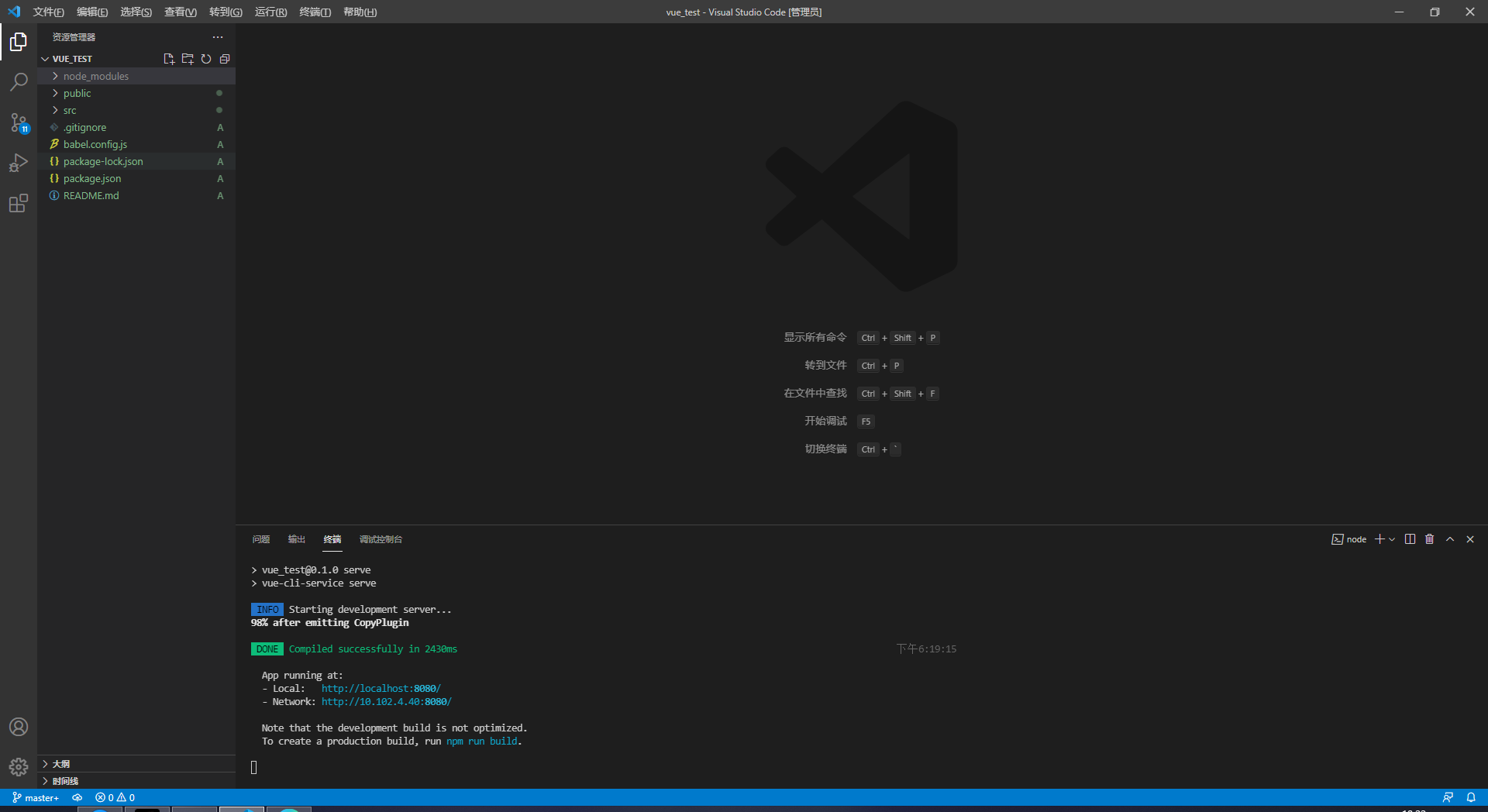This screenshot has height=812, width=1488.
Task: Expand the node_modules folder
Action: point(136,76)
